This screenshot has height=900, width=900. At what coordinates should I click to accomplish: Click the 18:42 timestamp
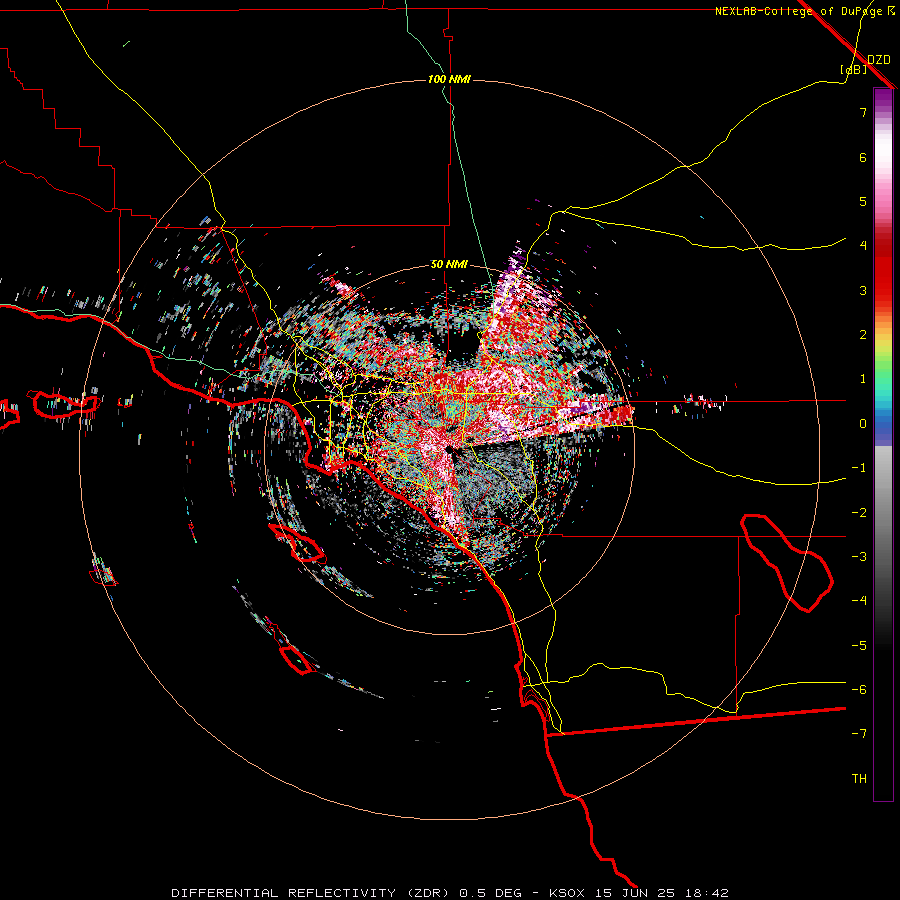(x=708, y=893)
